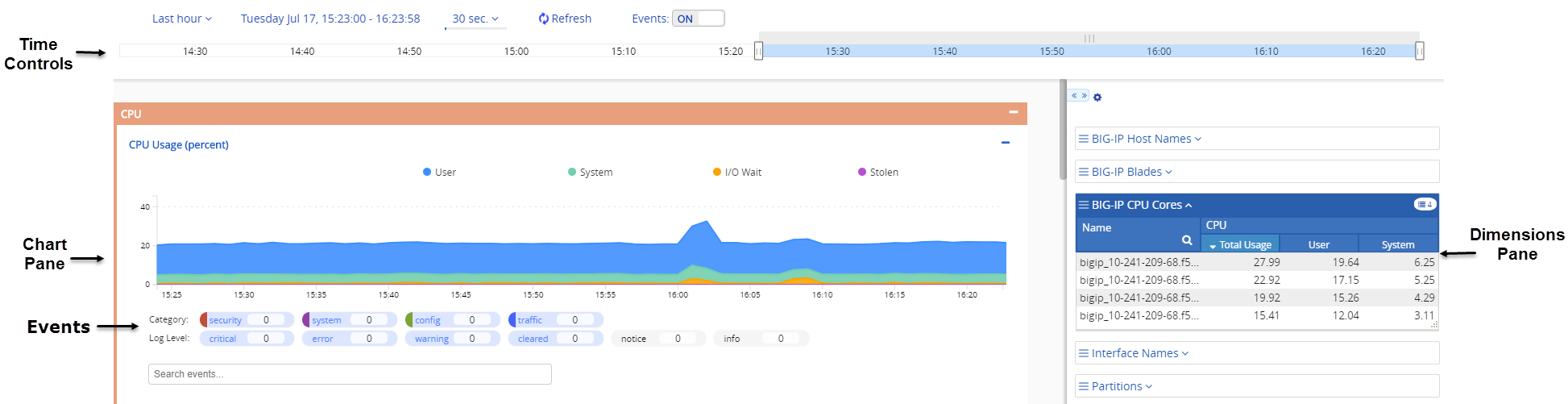The image size is (1568, 404).
Task: Click the green System legend dot
Action: [x=572, y=172]
